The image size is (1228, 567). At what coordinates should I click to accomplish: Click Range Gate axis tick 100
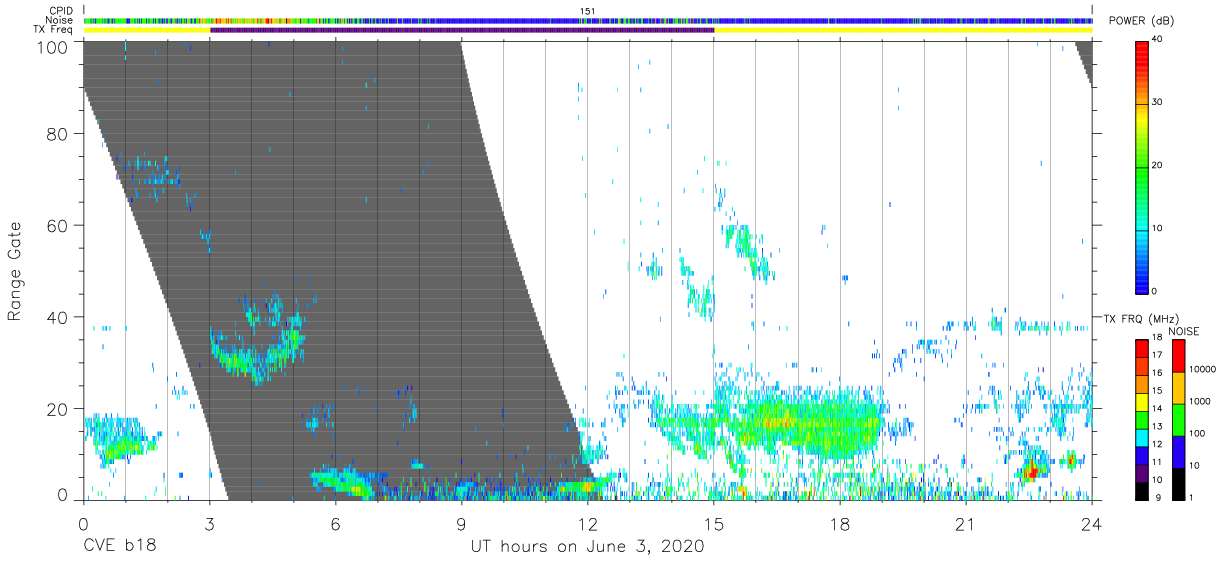[54, 47]
